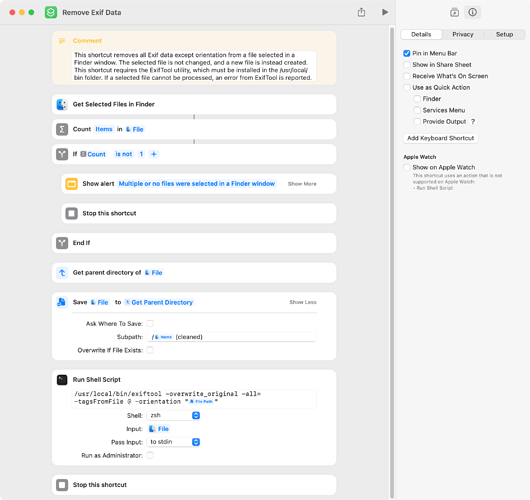Select the Finder icon of Get Selected Files
The image size is (530, 500).
(x=62, y=104)
